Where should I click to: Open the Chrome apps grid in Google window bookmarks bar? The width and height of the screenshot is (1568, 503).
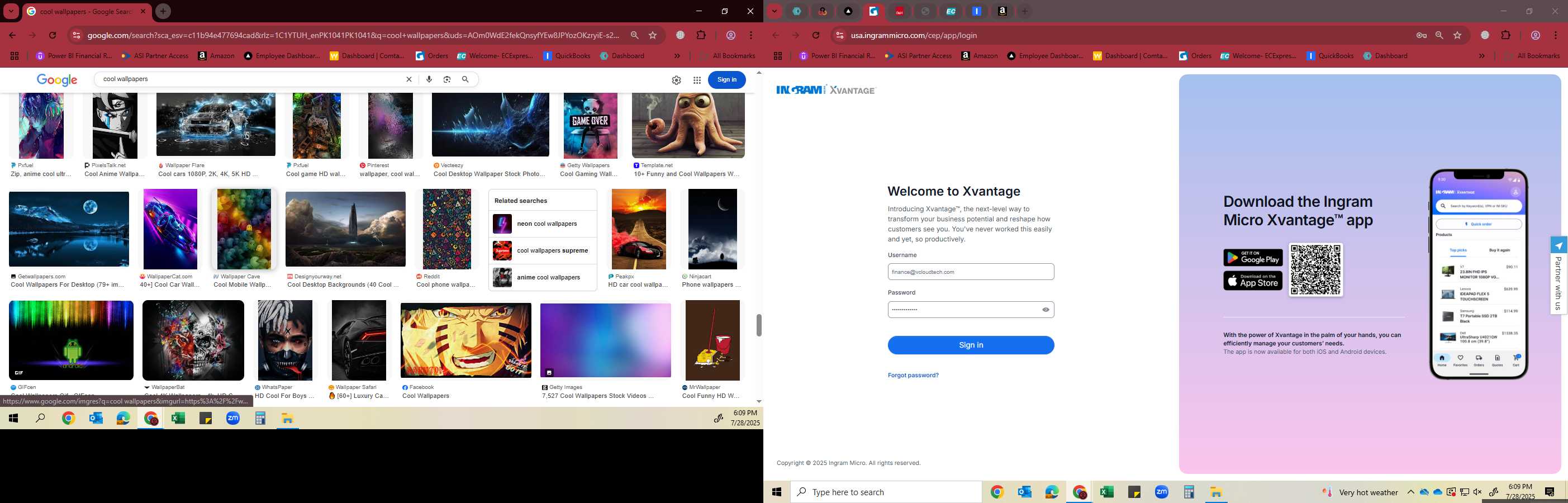(x=14, y=56)
